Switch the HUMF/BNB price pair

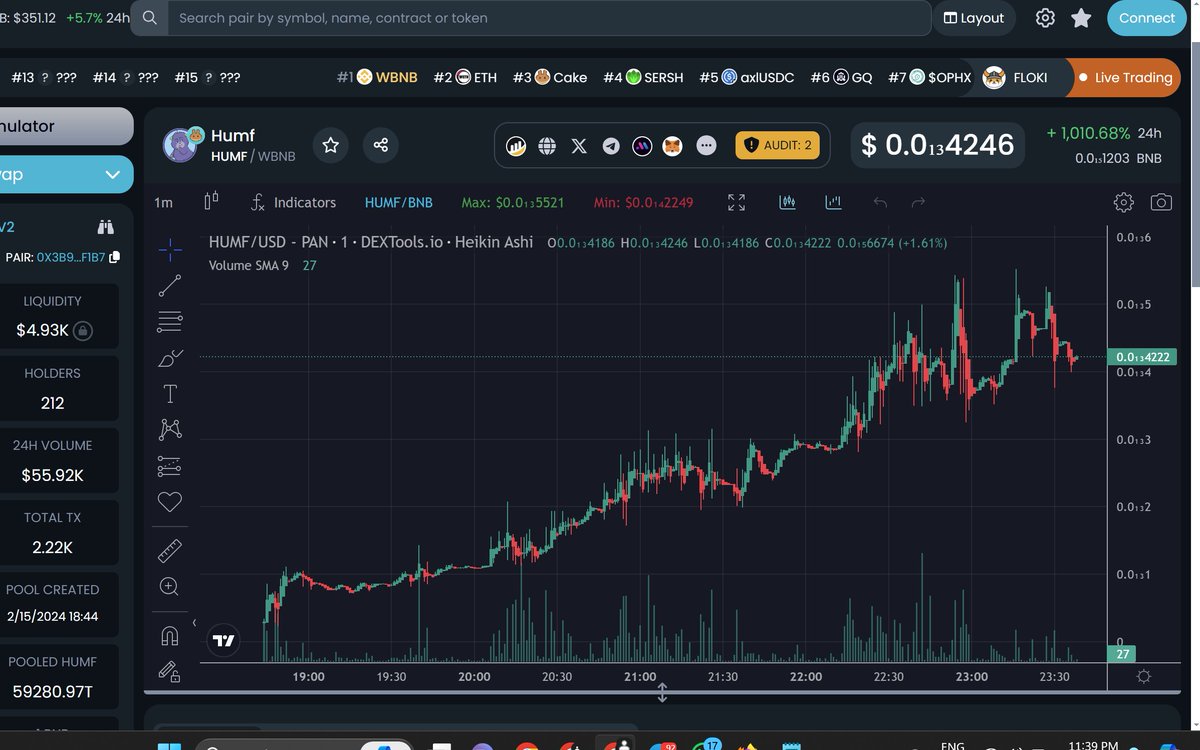[399, 202]
